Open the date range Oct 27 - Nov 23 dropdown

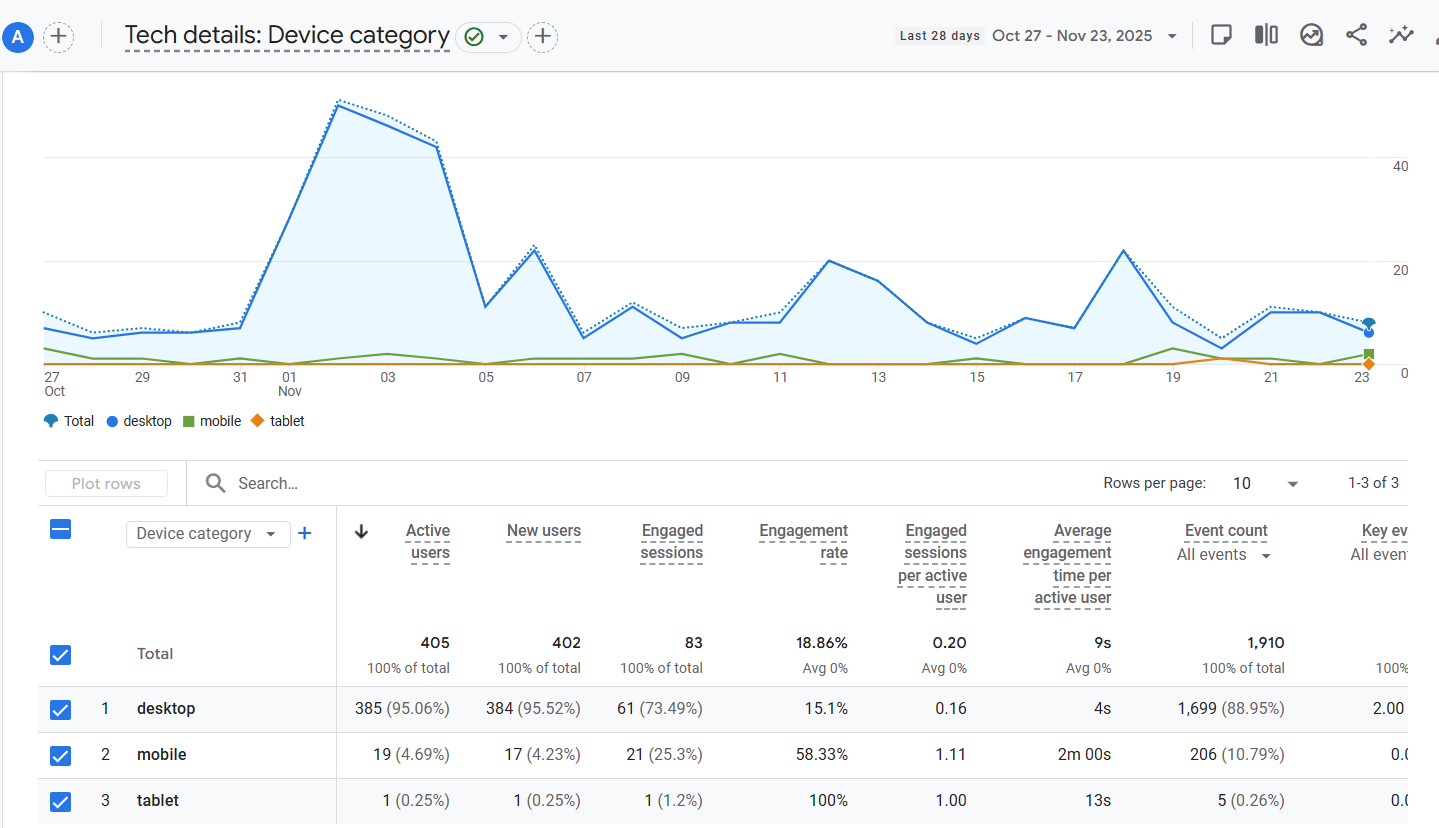tap(1085, 35)
